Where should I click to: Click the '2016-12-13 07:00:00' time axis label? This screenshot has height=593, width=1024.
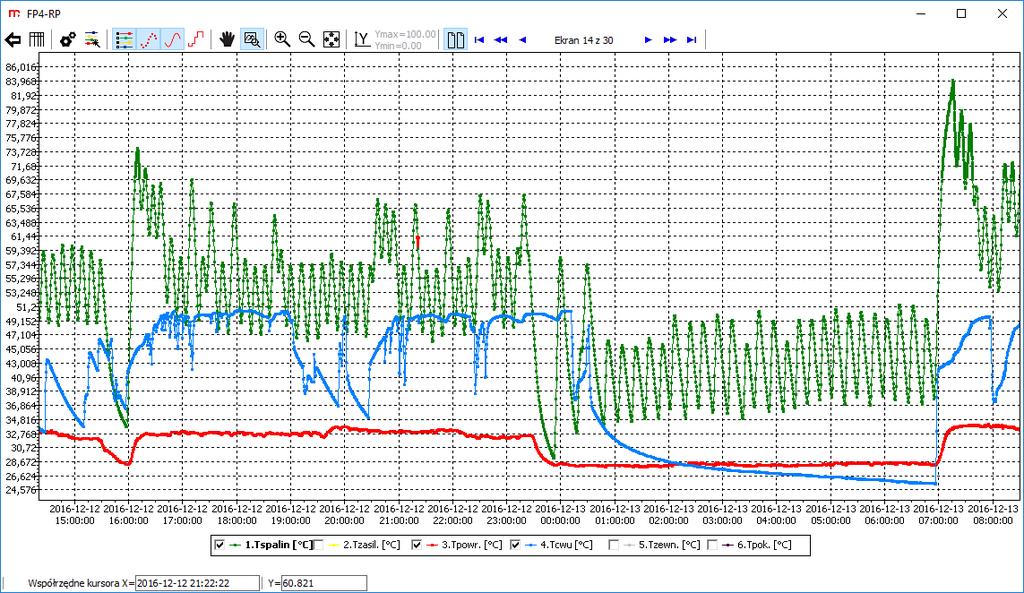[x=938, y=515]
